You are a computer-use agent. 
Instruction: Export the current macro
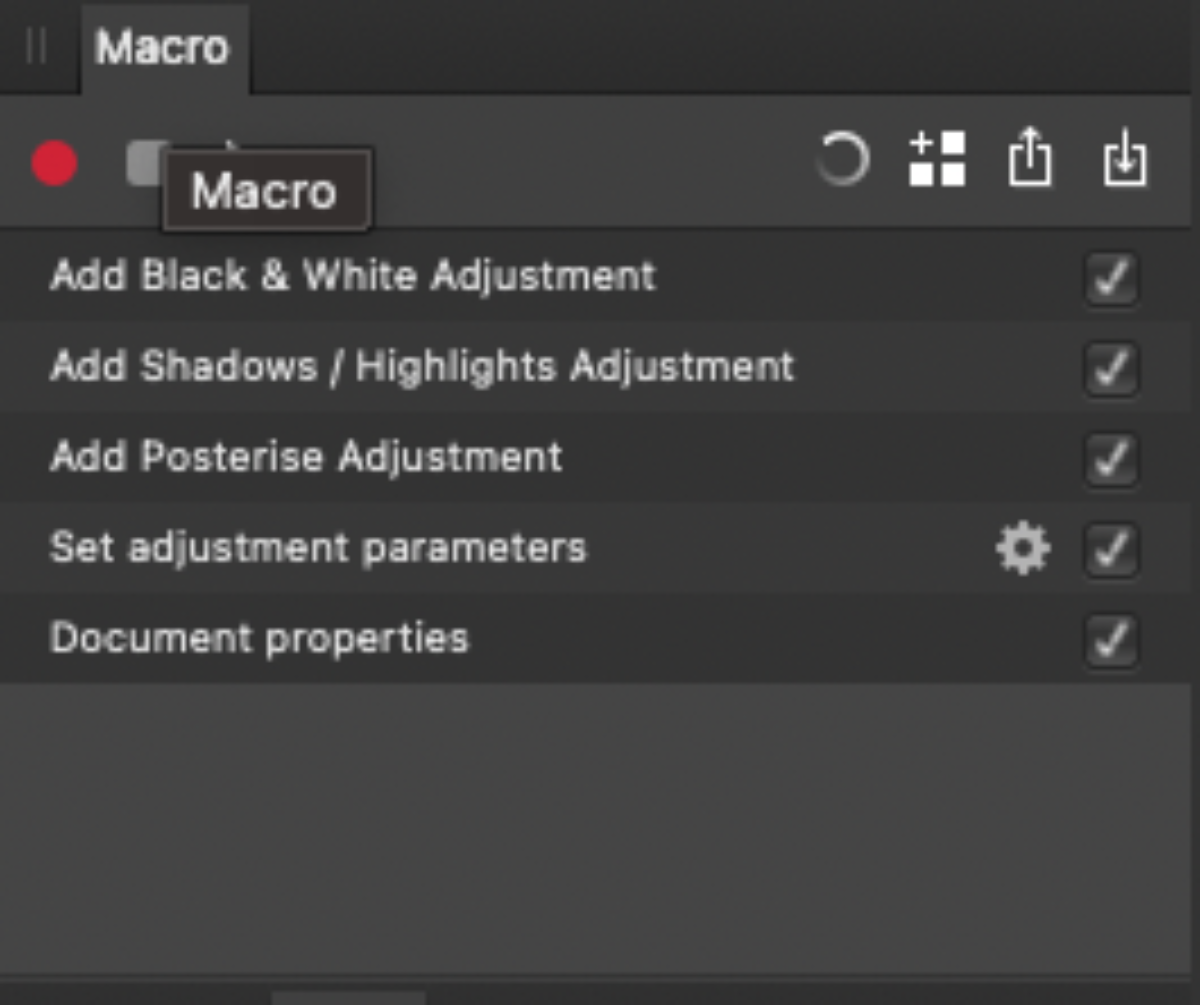point(1032,162)
